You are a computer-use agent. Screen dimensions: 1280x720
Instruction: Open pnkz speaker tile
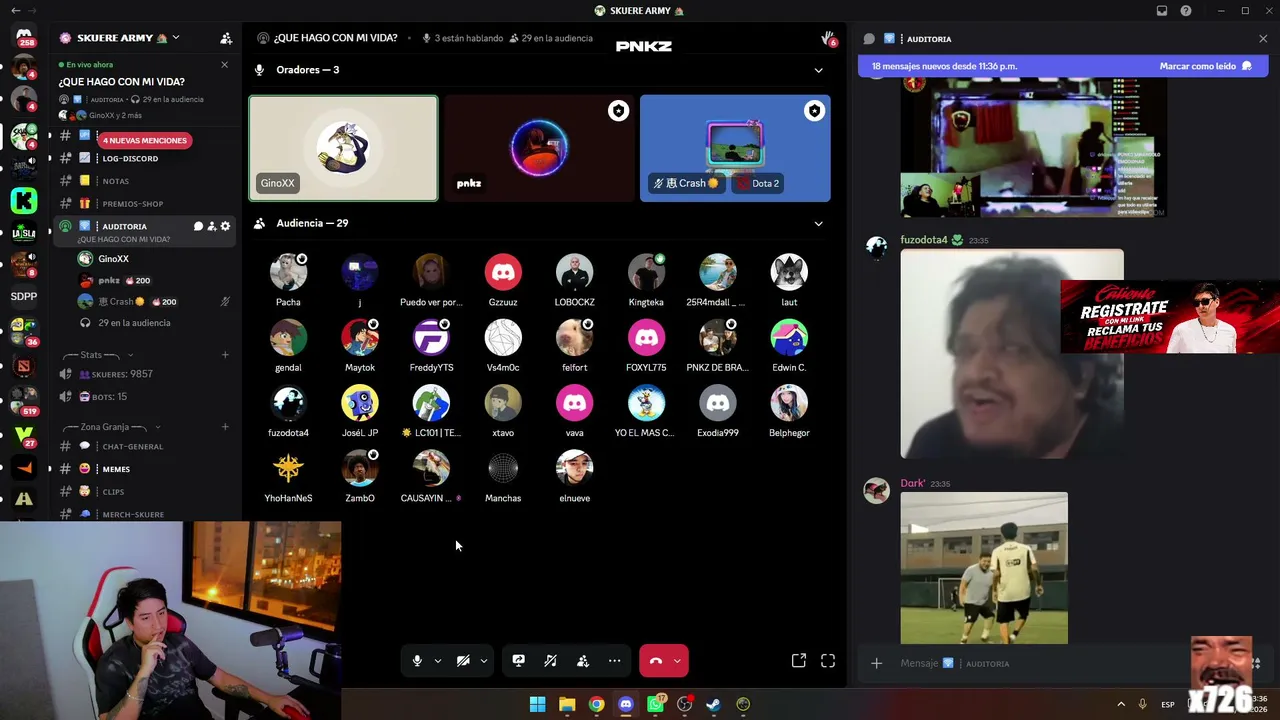click(x=539, y=148)
